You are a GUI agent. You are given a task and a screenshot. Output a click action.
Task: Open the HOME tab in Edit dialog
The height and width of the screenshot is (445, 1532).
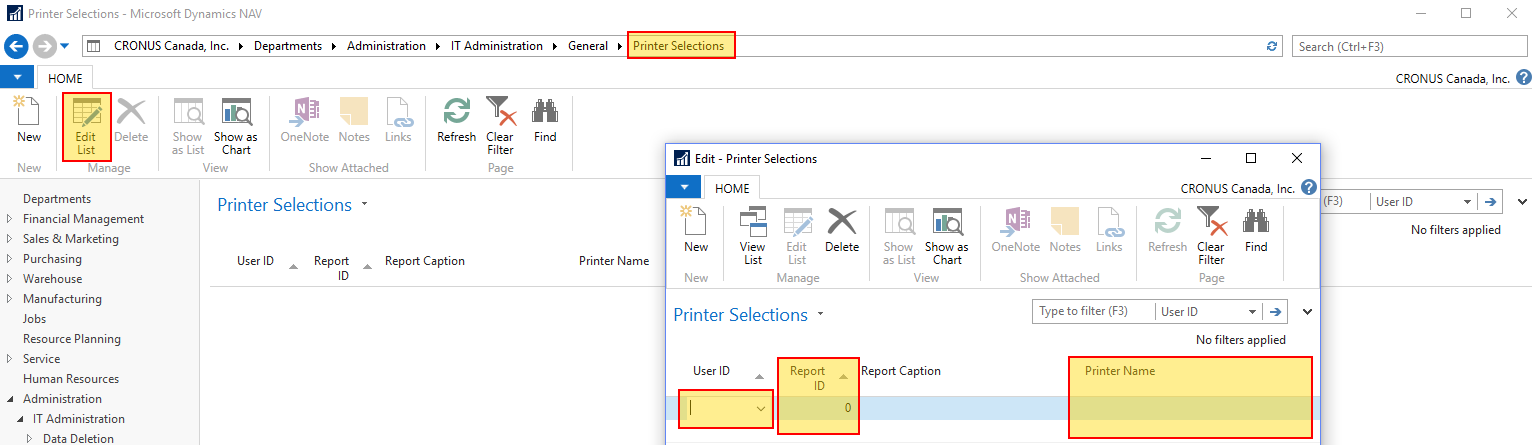(732, 188)
